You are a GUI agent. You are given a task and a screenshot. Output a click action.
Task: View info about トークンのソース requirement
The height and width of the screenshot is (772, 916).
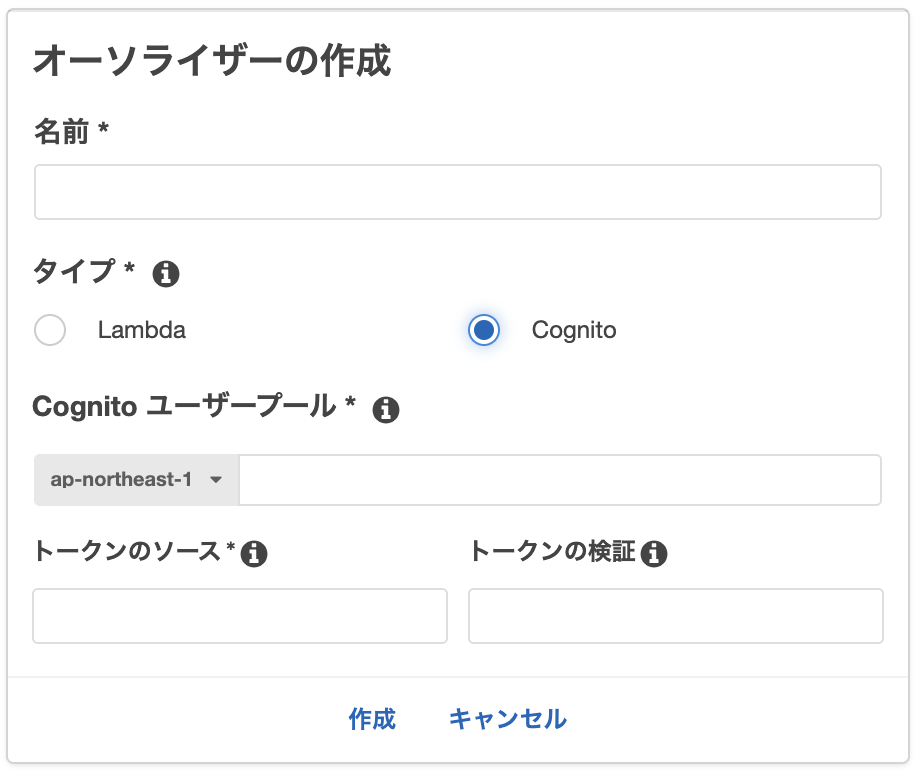pos(255,552)
